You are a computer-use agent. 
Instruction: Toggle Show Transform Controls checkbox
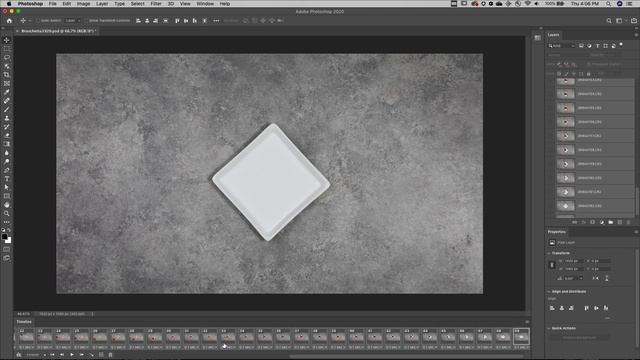pos(87,20)
